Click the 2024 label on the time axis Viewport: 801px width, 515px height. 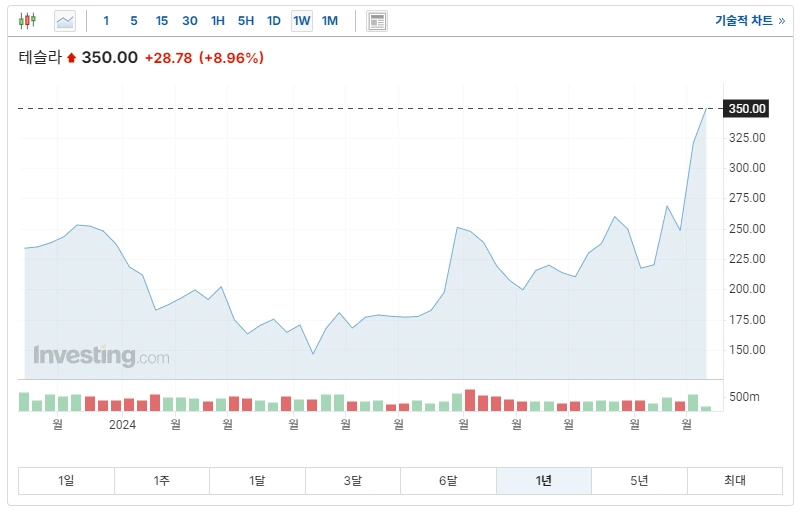pyautogui.click(x=123, y=425)
